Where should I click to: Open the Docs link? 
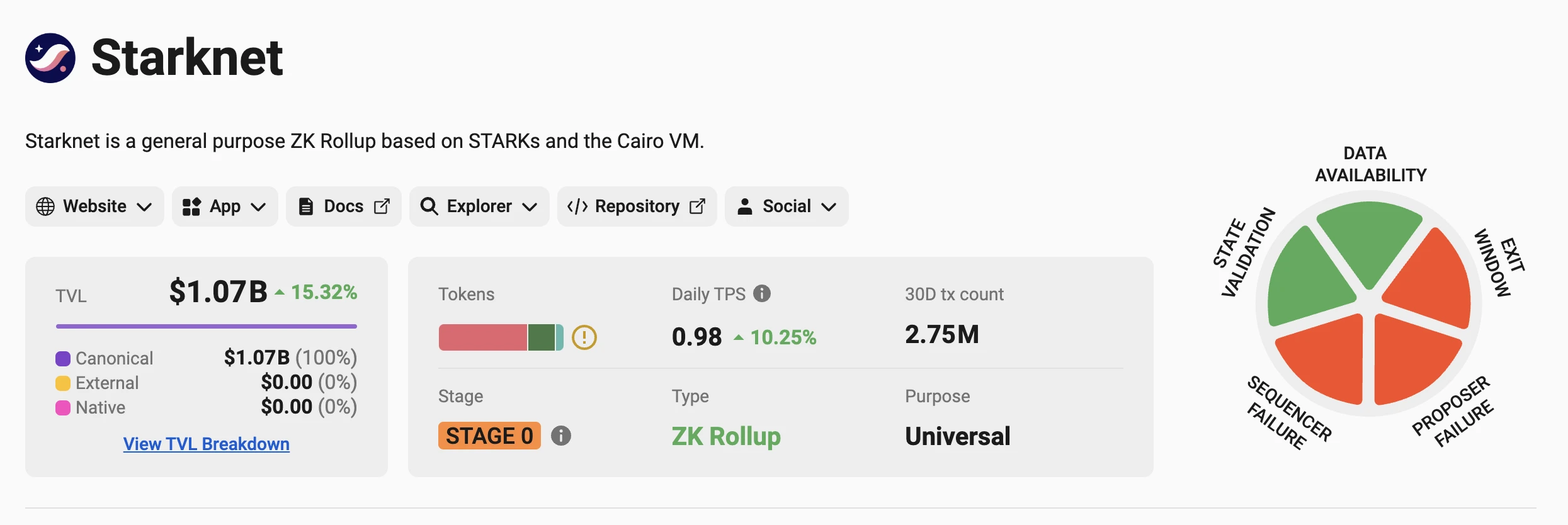(343, 206)
